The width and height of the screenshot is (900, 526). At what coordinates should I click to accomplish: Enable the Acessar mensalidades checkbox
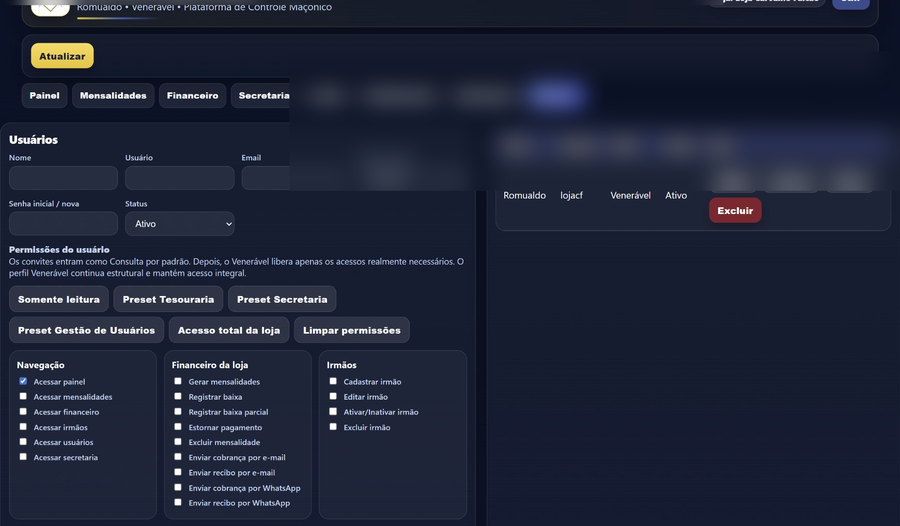(x=23, y=396)
